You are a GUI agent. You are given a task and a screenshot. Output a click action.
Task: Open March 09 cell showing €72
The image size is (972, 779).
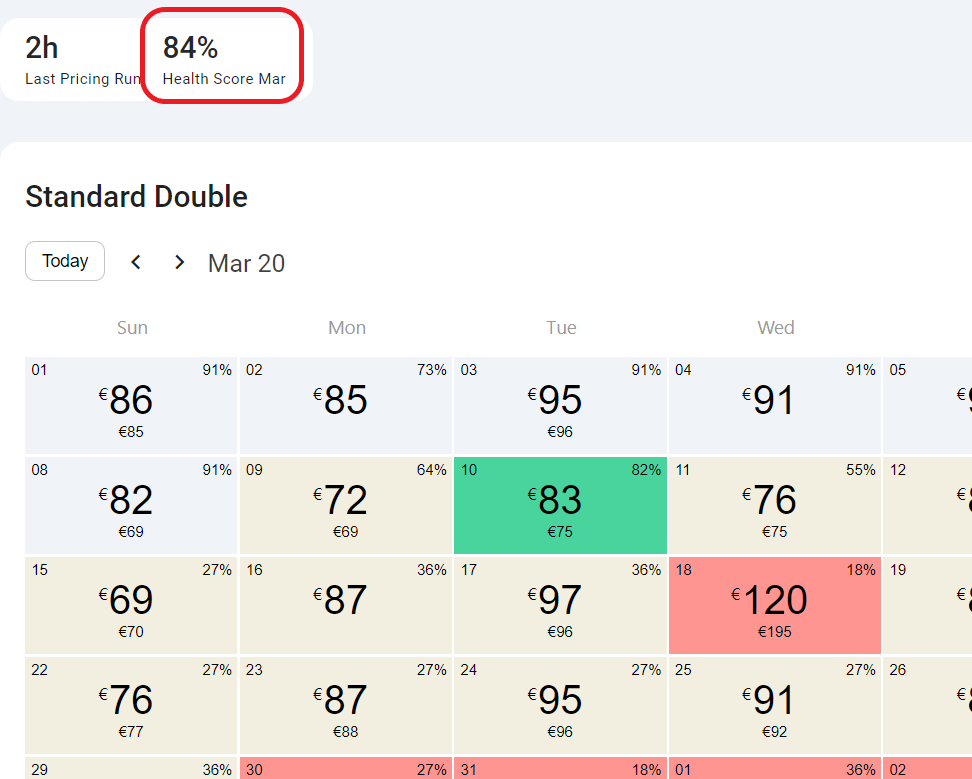[346, 506]
